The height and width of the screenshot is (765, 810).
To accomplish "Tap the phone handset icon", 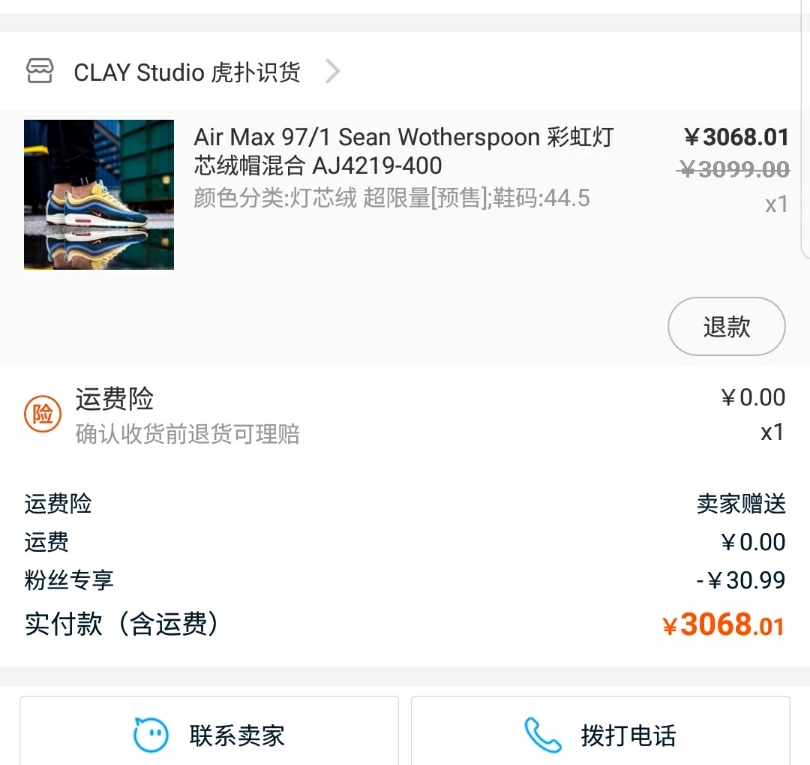I will pos(543,735).
